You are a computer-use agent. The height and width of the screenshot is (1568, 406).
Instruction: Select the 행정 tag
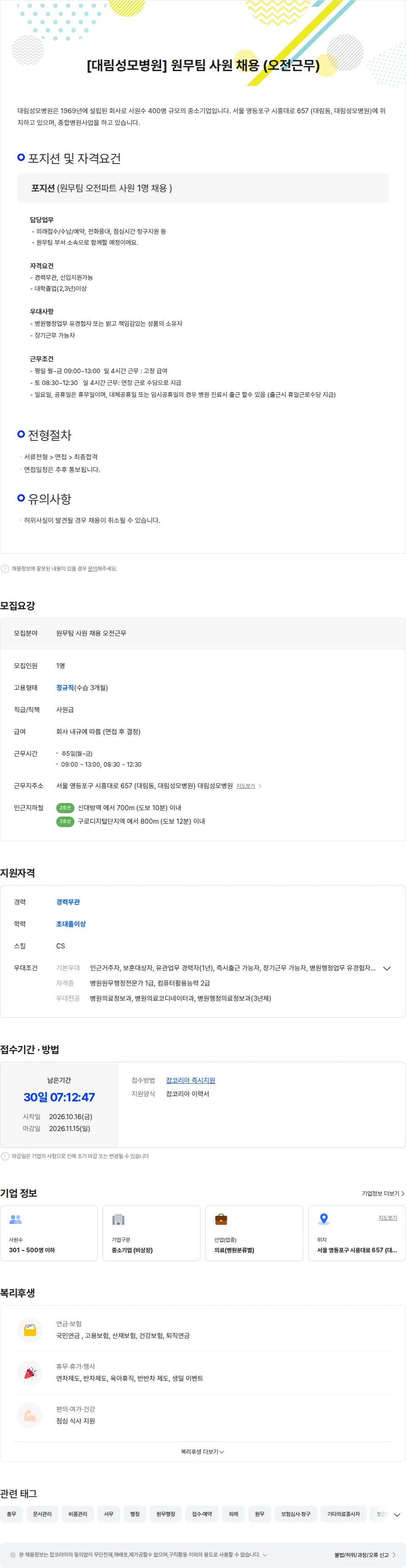[x=134, y=1514]
